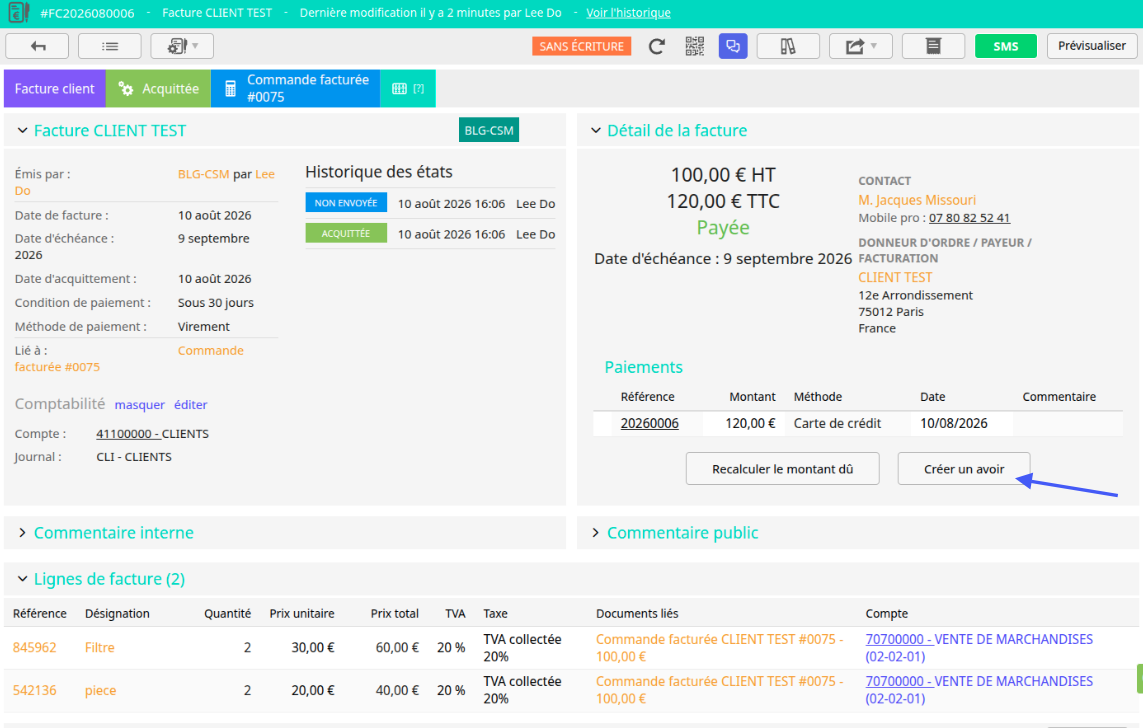Click the gears icon on Acquittée tab
Screen dimensions: 1143x728
coord(125,89)
